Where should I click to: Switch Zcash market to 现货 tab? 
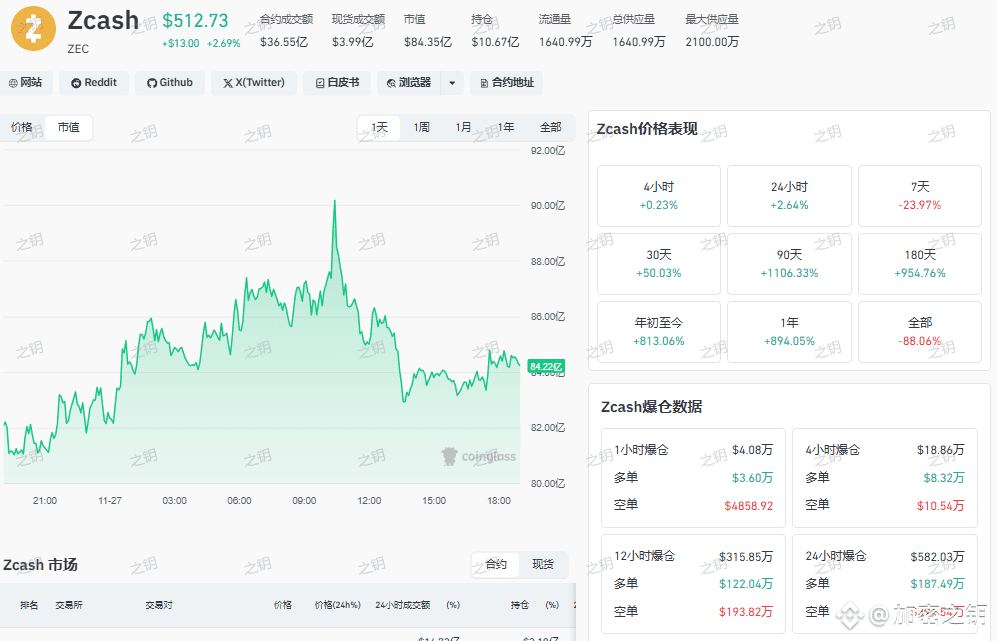click(x=542, y=564)
